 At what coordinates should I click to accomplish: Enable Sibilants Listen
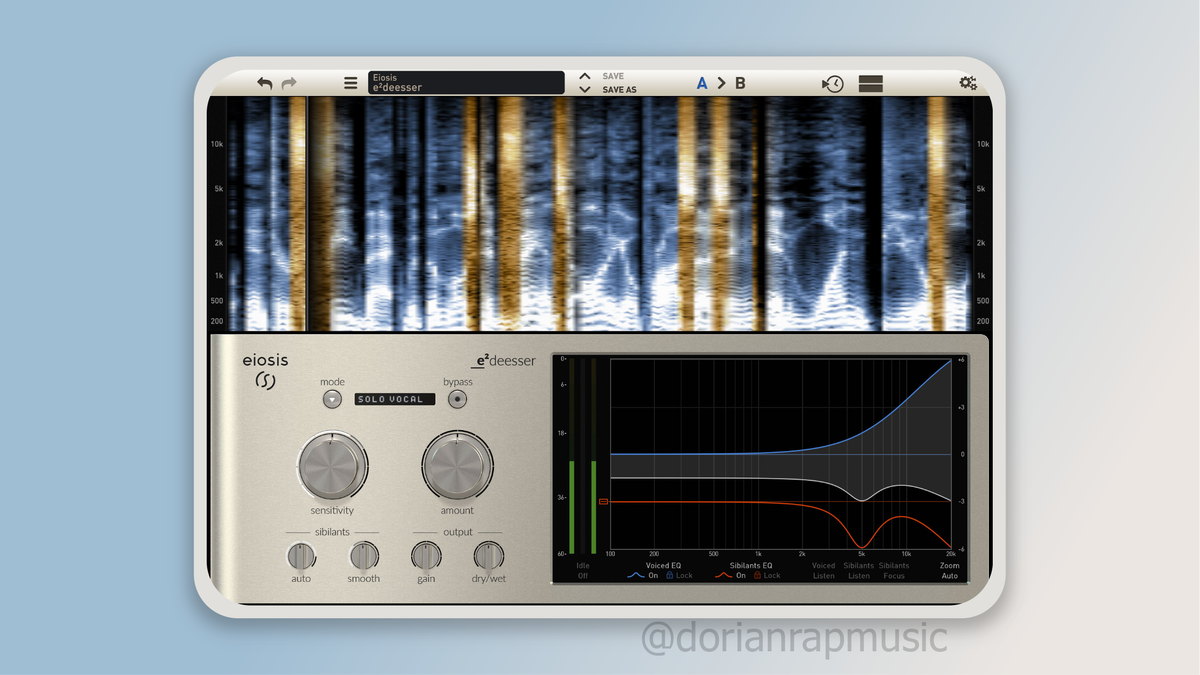[859, 571]
